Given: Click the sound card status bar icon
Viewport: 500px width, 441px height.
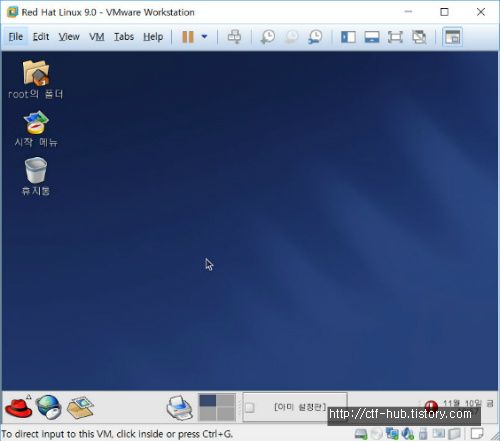Looking at the screenshot, I should tap(408, 433).
